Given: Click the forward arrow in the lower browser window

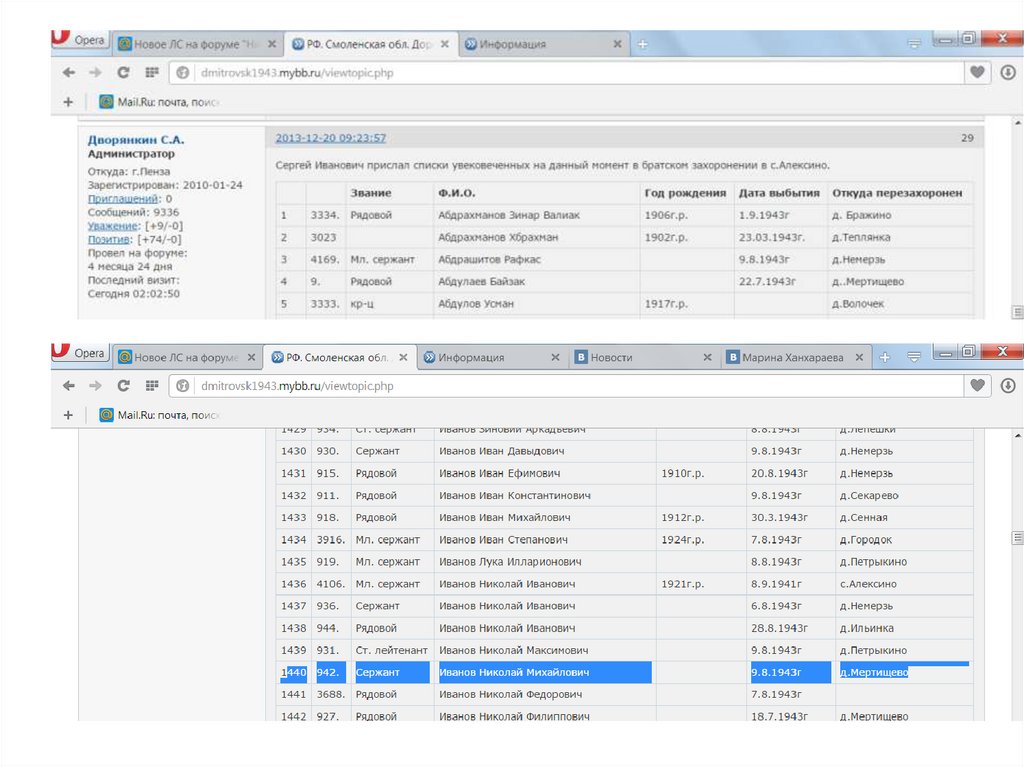Looking at the screenshot, I should tap(95, 385).
